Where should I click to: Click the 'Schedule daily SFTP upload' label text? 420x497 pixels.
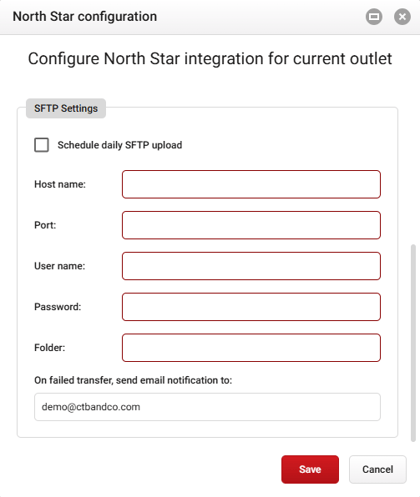(x=120, y=145)
